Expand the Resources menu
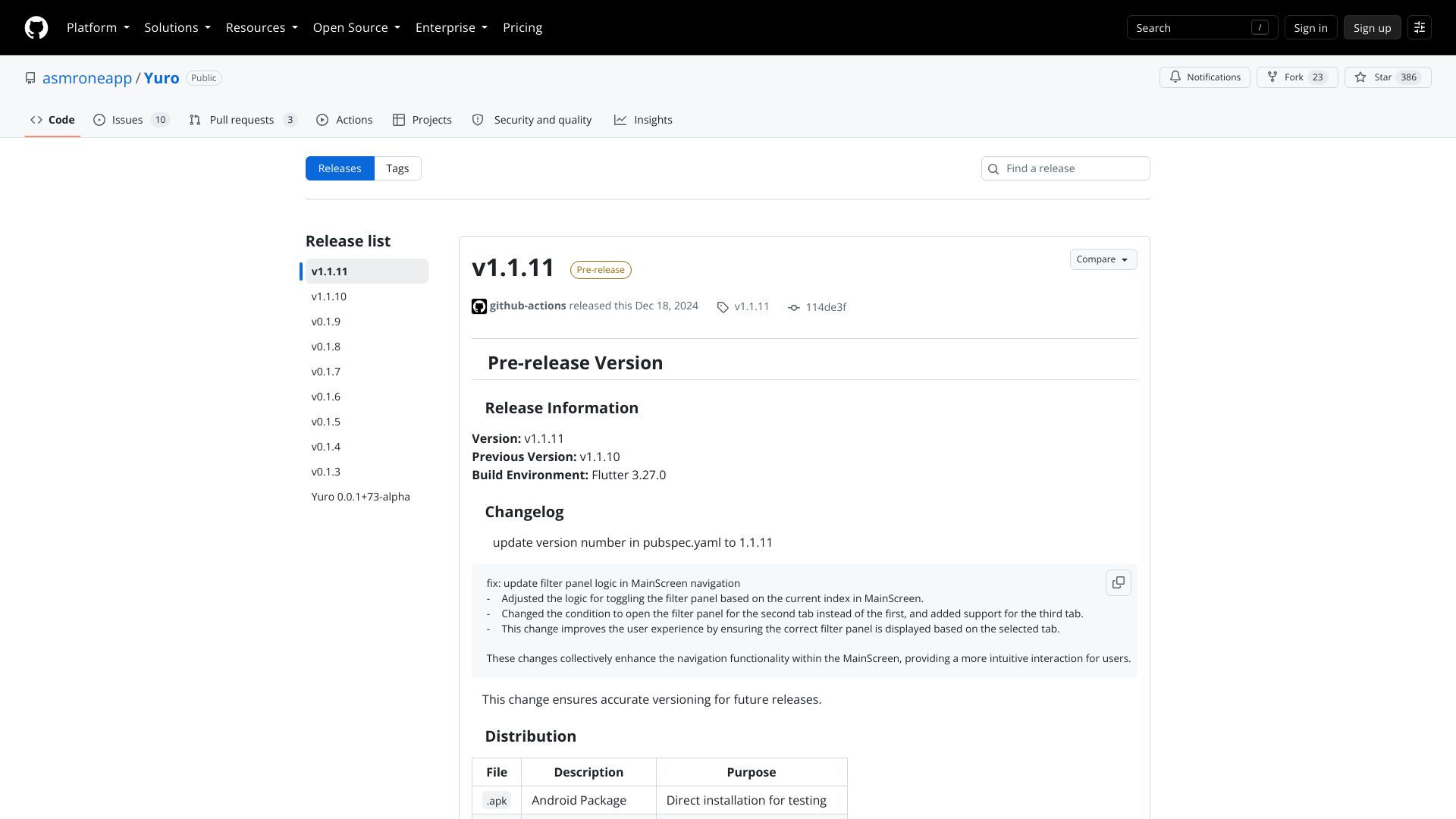 click(262, 27)
